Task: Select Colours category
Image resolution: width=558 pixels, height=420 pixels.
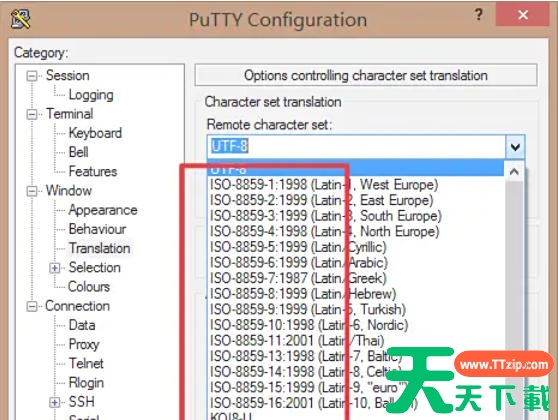Action: (x=89, y=287)
